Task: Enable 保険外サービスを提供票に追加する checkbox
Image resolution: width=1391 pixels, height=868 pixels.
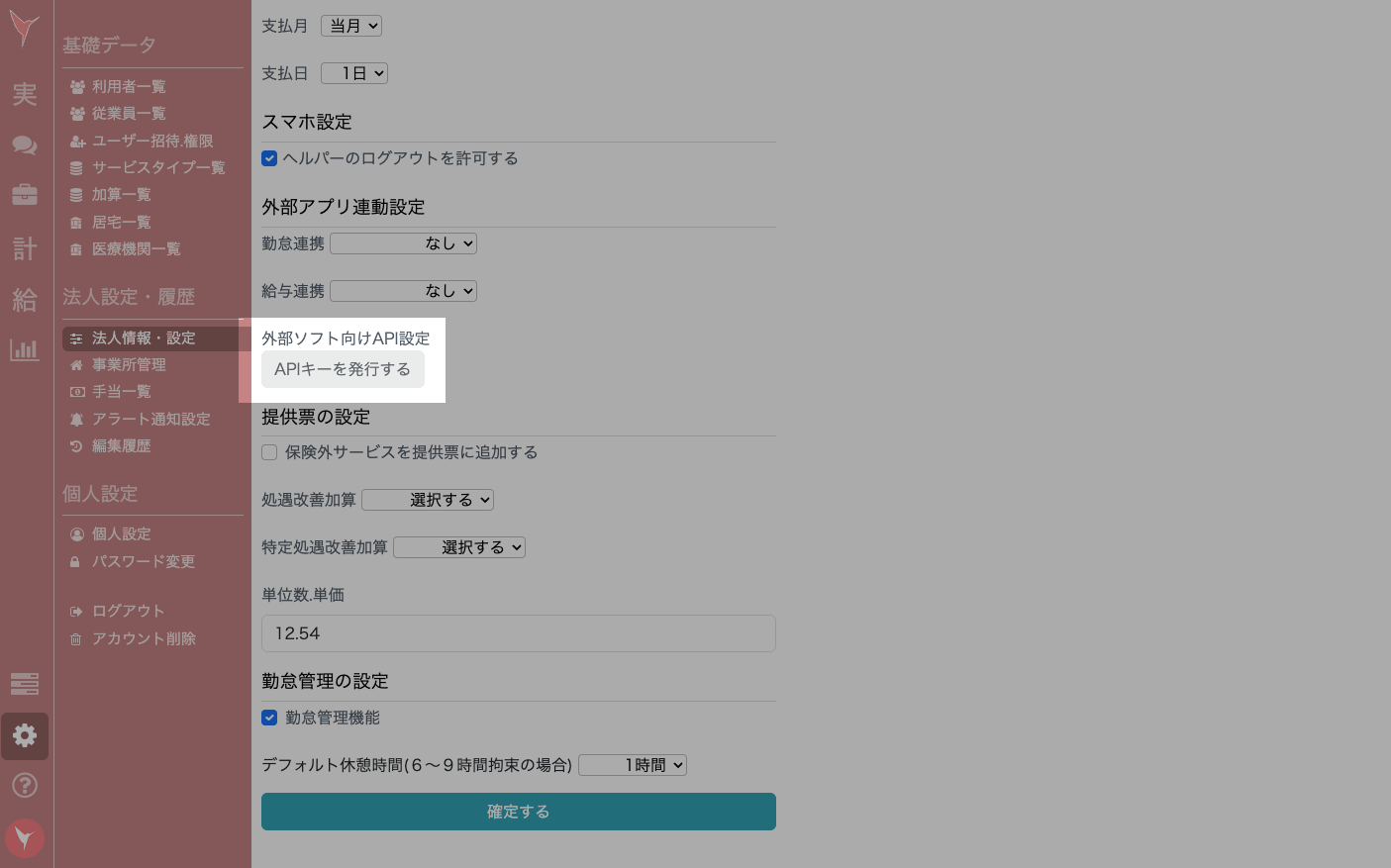Action: pyautogui.click(x=269, y=452)
